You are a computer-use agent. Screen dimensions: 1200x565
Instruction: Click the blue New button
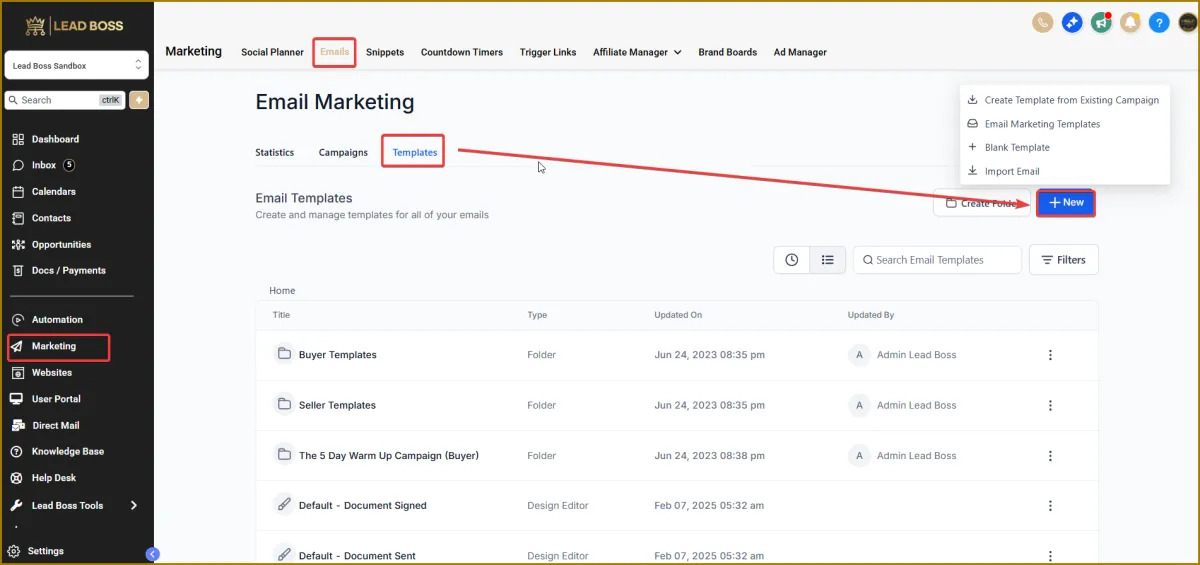point(1066,203)
